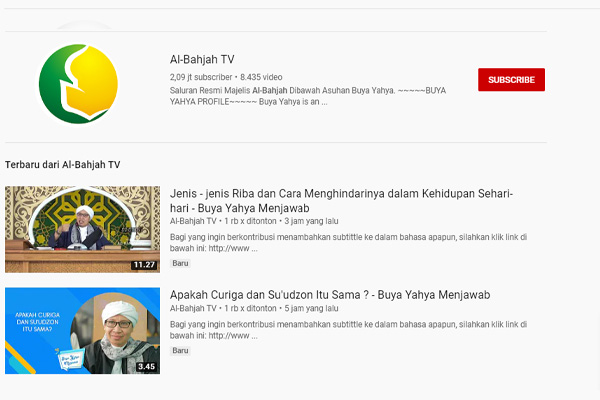The image size is (600, 400).
Task: Click '2,09 jt subscriber • 8.435 video' text
Action: point(226,77)
